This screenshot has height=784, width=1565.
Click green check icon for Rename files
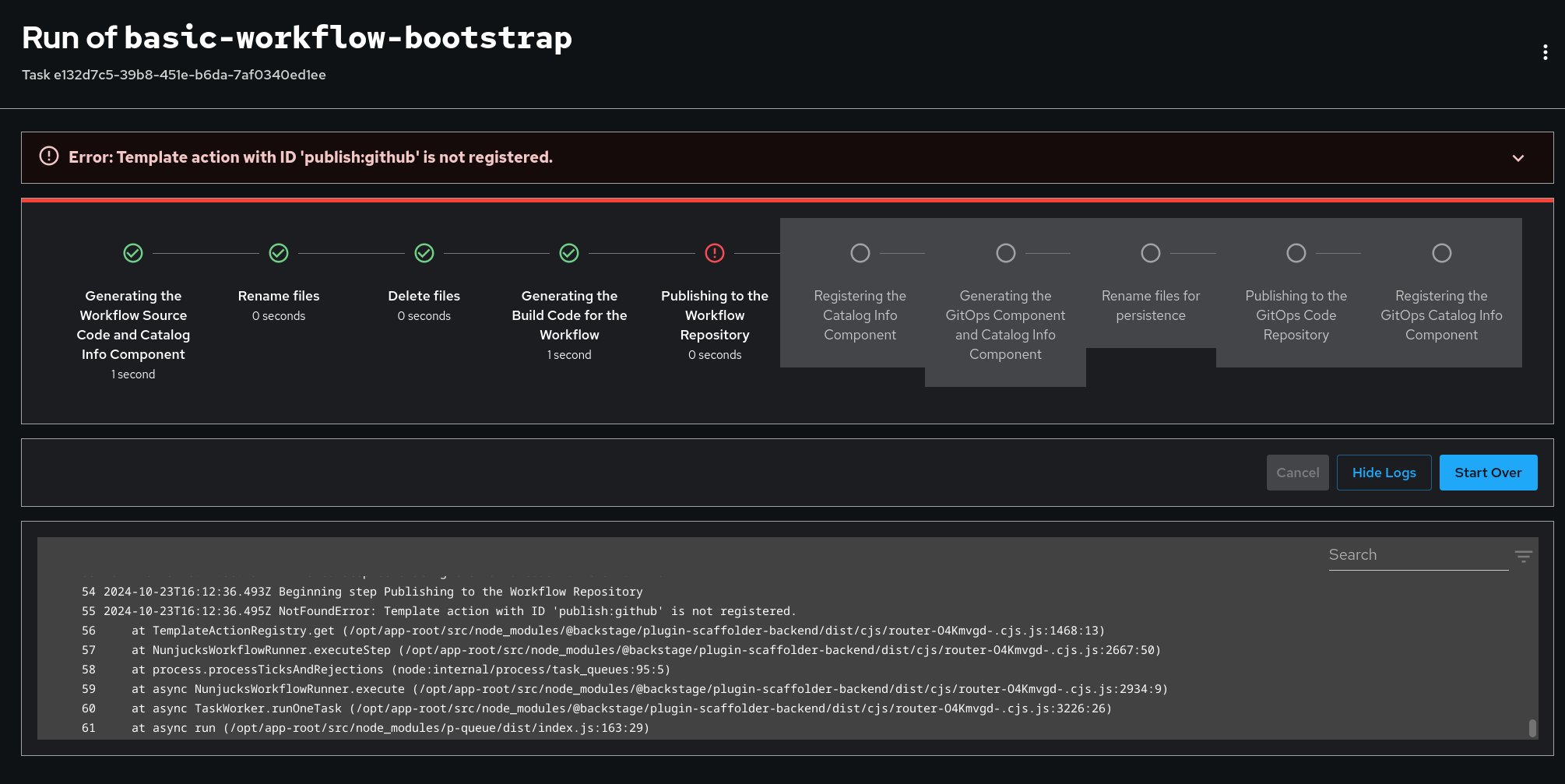279,253
